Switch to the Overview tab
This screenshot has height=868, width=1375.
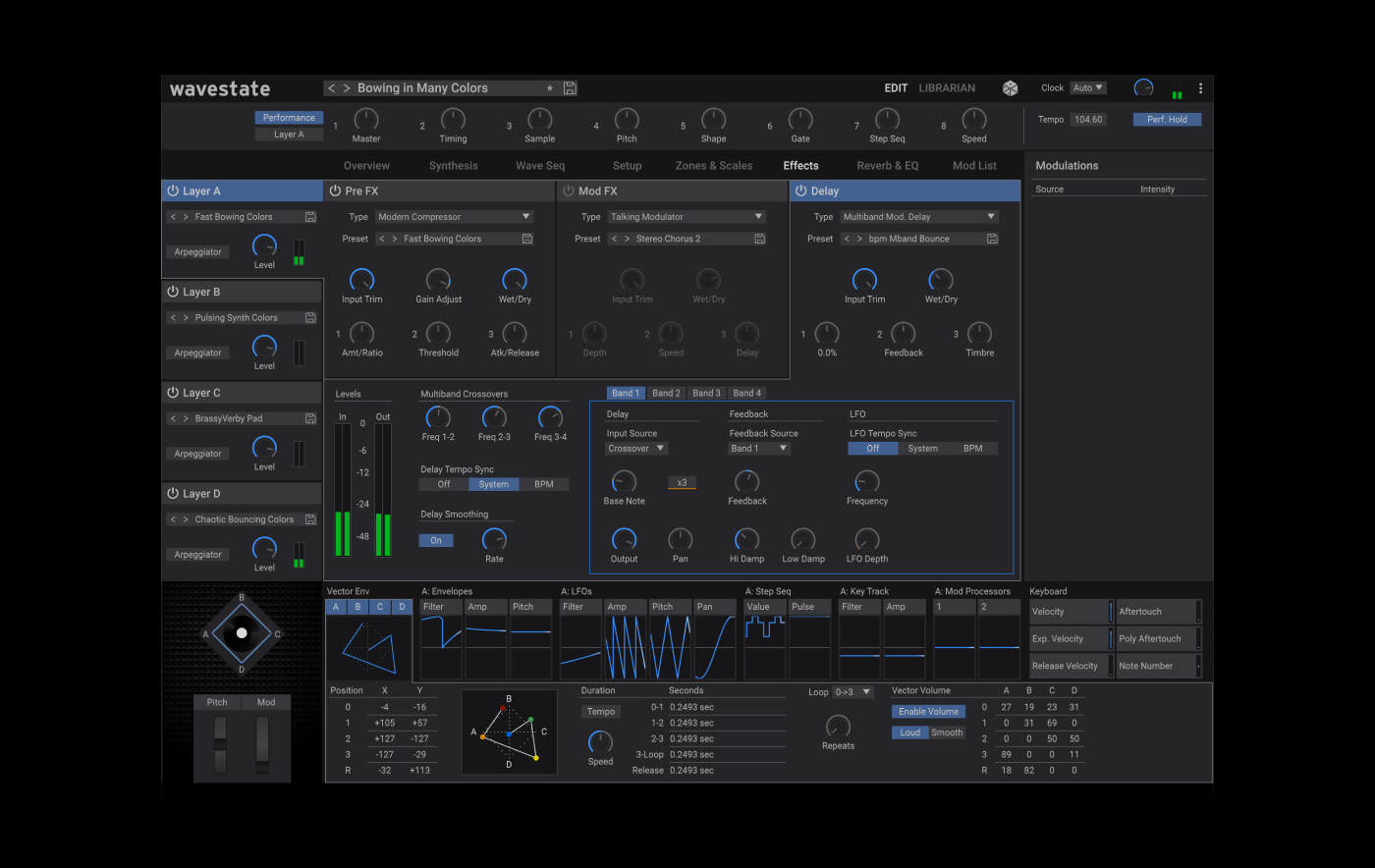click(x=366, y=166)
